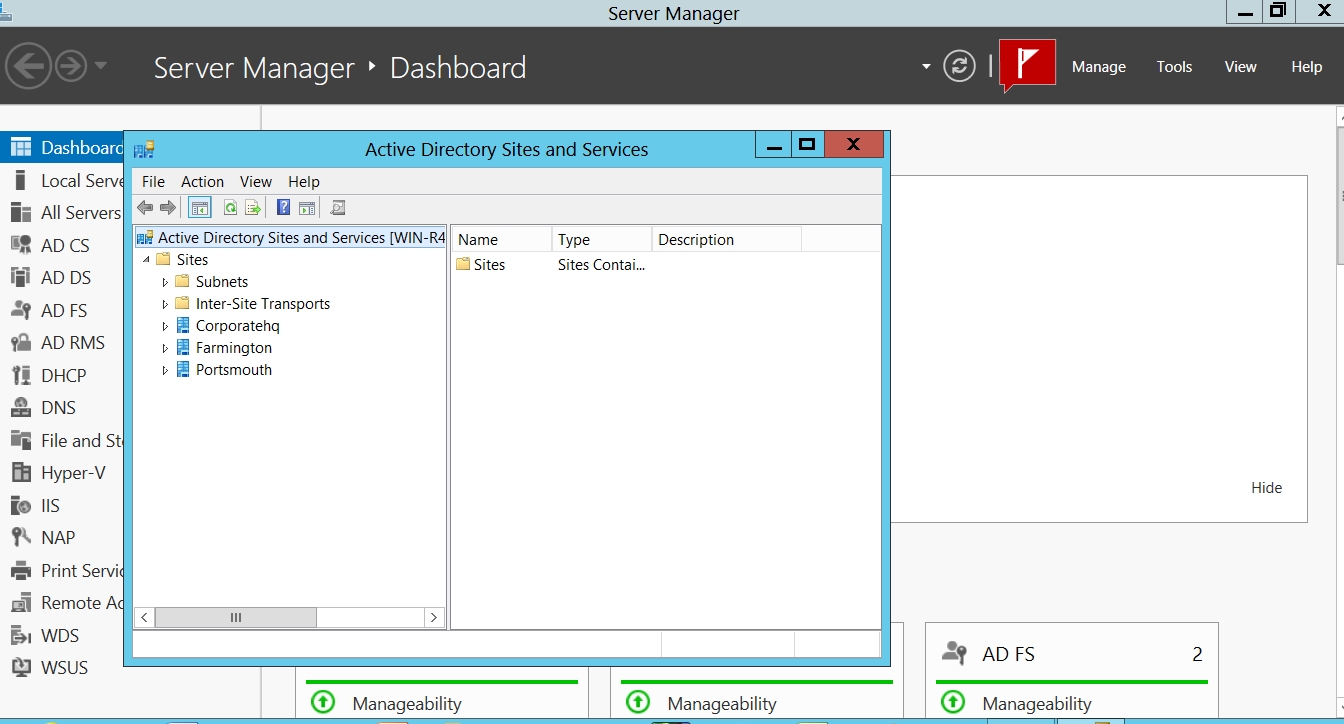Open the Help menu in Sites and Services

(x=304, y=182)
